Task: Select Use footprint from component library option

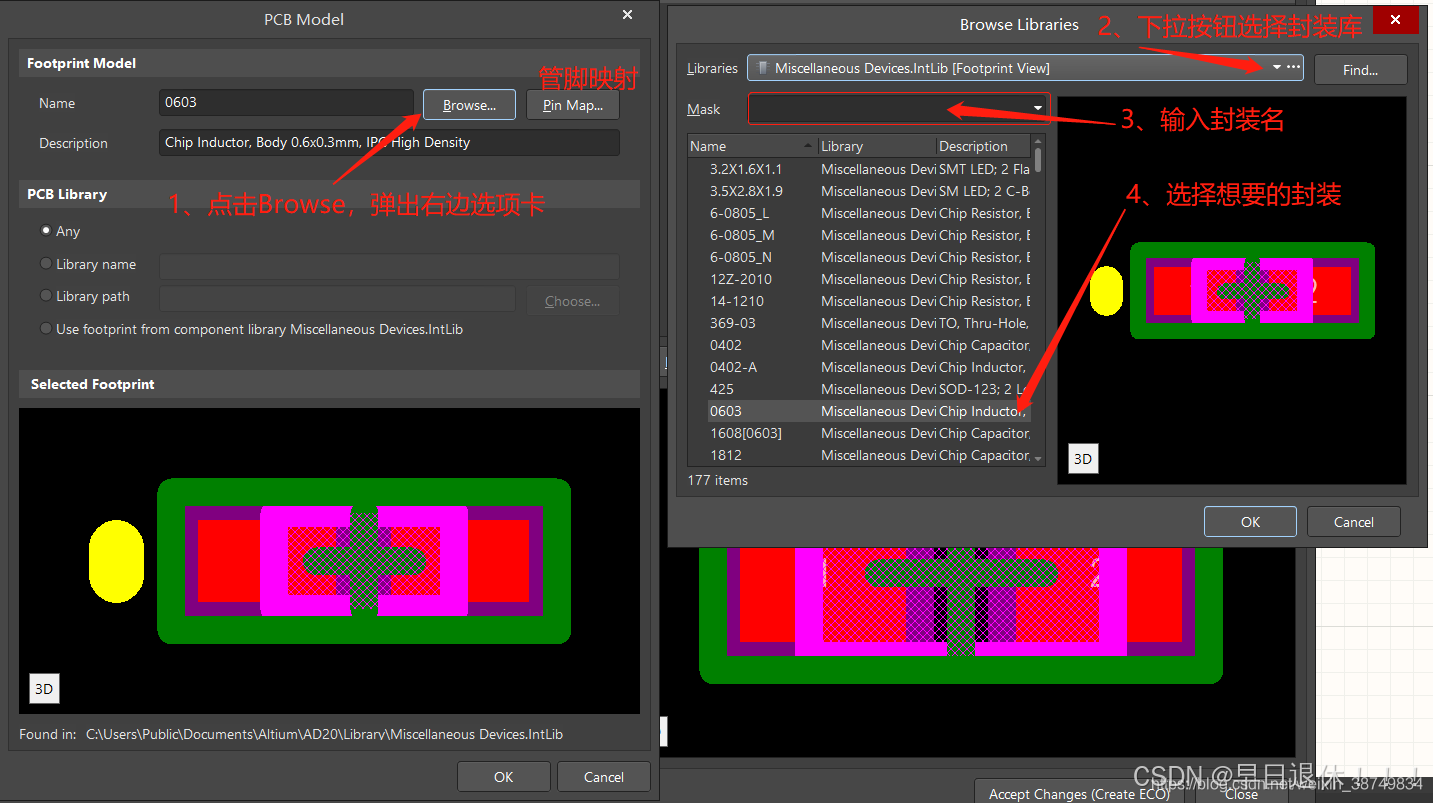Action: tap(46, 329)
